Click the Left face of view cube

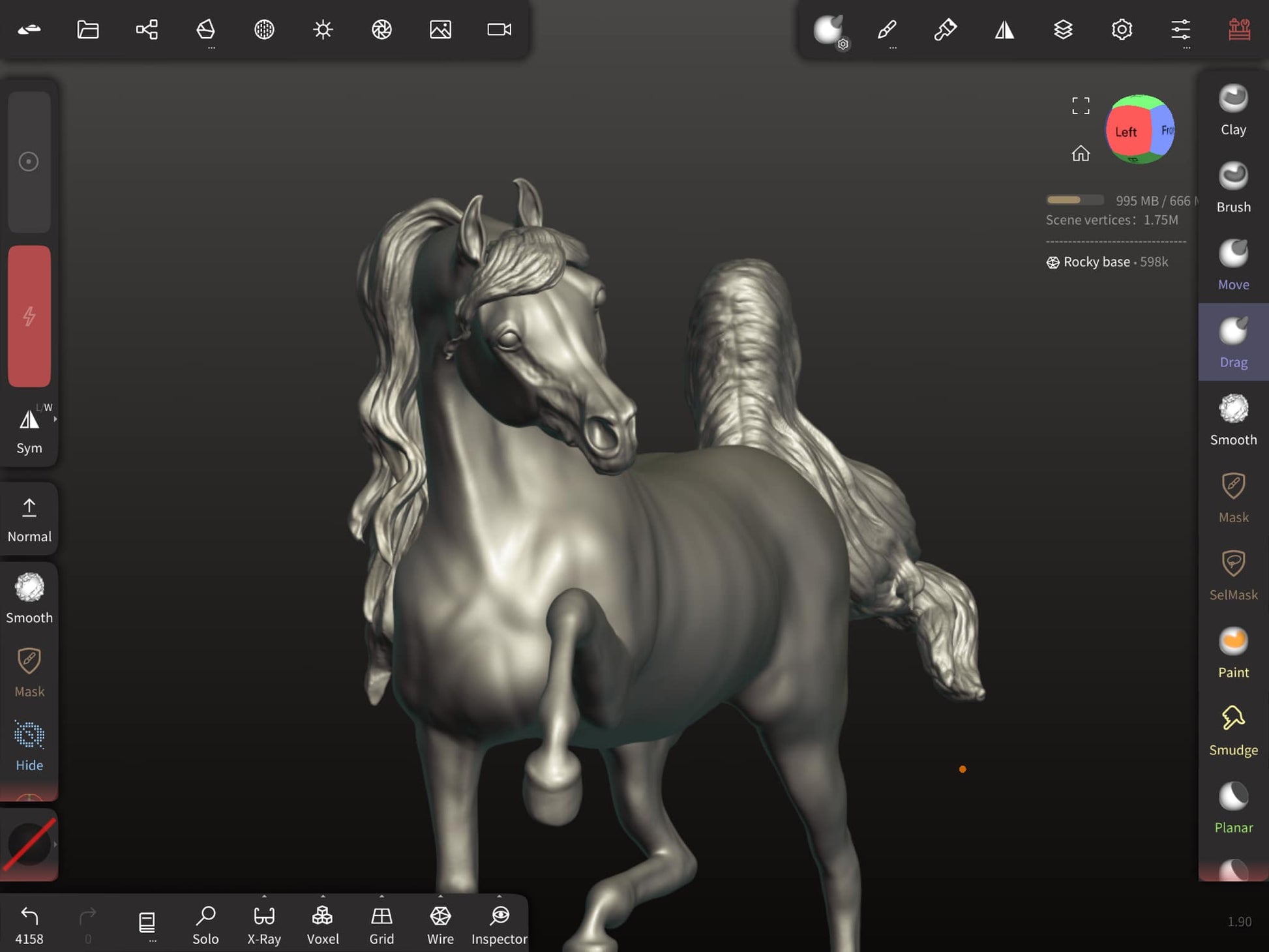click(x=1126, y=132)
